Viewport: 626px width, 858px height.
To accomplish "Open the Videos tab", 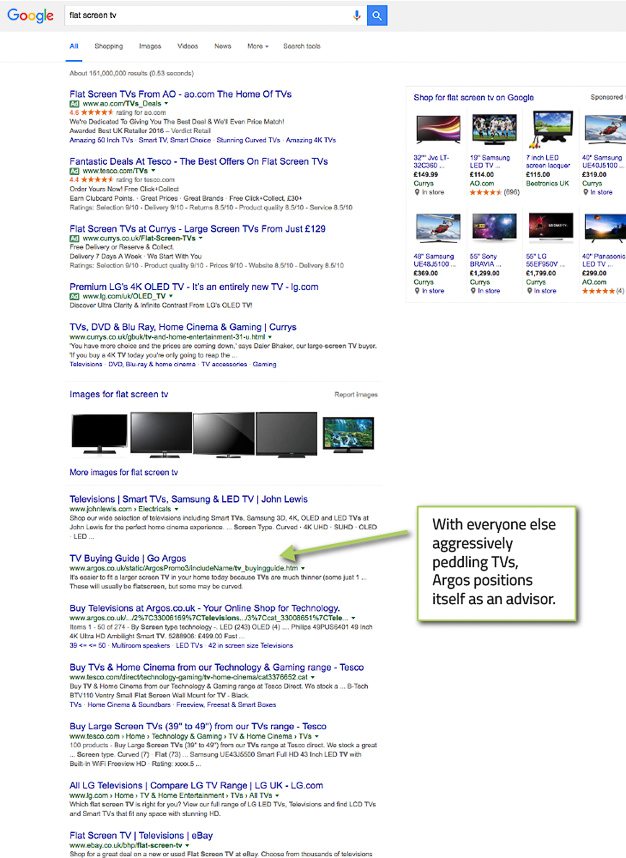I will [188, 47].
